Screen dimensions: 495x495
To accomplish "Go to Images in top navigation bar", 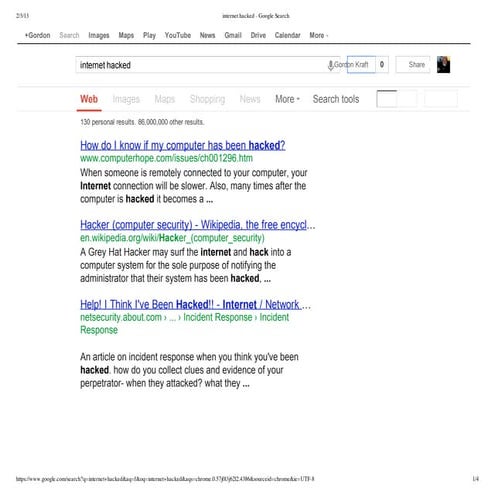I will tap(99, 35).
